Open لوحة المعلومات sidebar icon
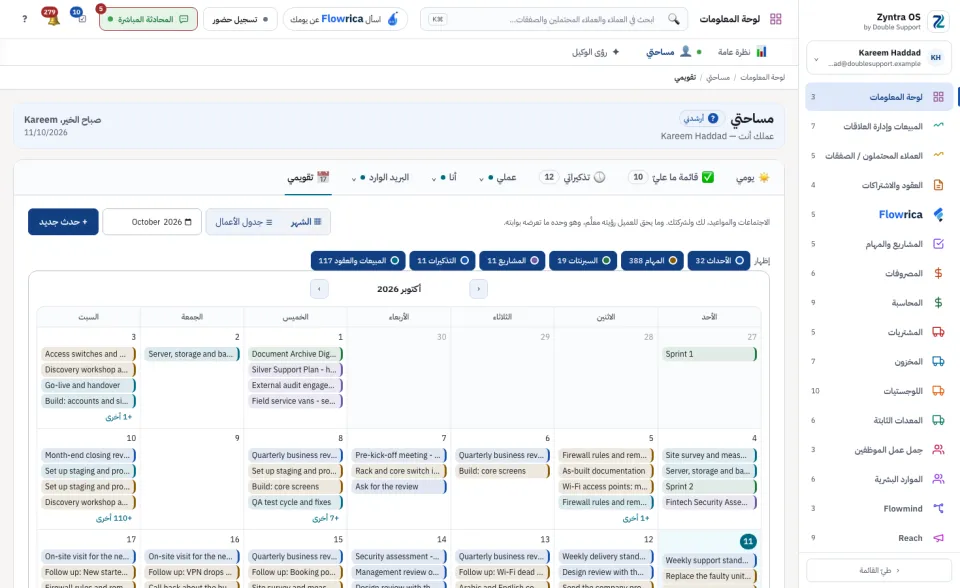Image resolution: width=960 pixels, height=588 pixels. click(x=938, y=97)
